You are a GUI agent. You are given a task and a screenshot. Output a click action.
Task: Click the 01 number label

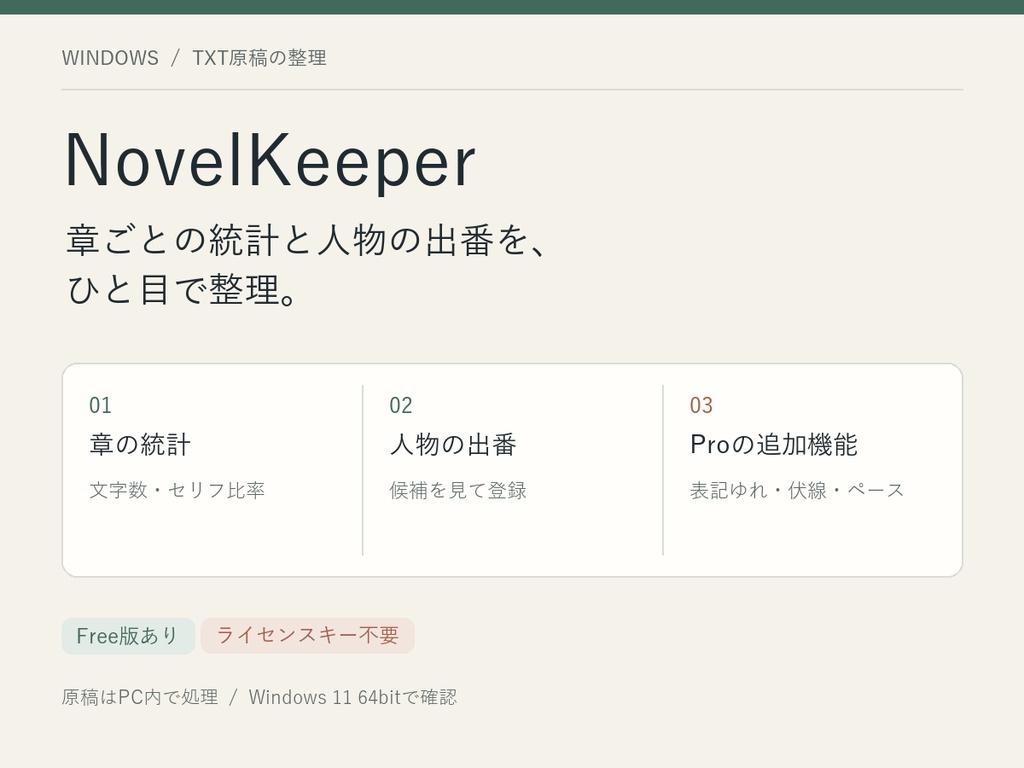coord(101,406)
